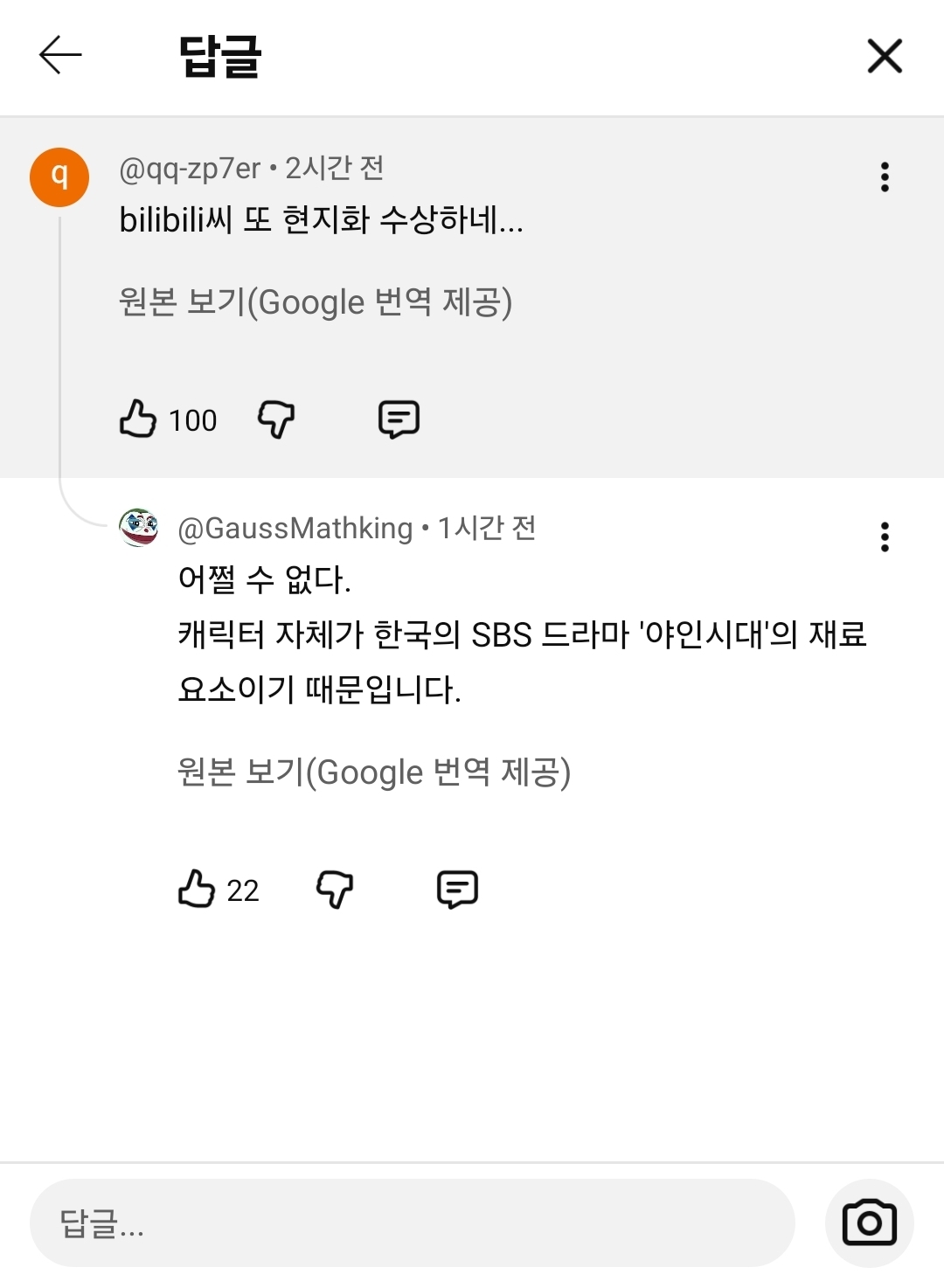Reply to the @GaussMathking comment
Image resolution: width=944 pixels, height=1288 pixels.
457,890
